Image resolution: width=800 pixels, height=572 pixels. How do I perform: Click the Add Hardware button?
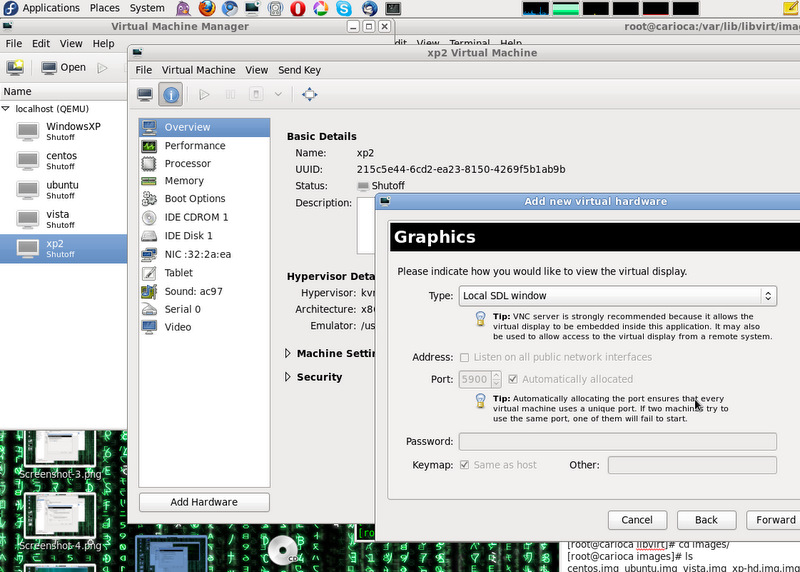coord(203,502)
